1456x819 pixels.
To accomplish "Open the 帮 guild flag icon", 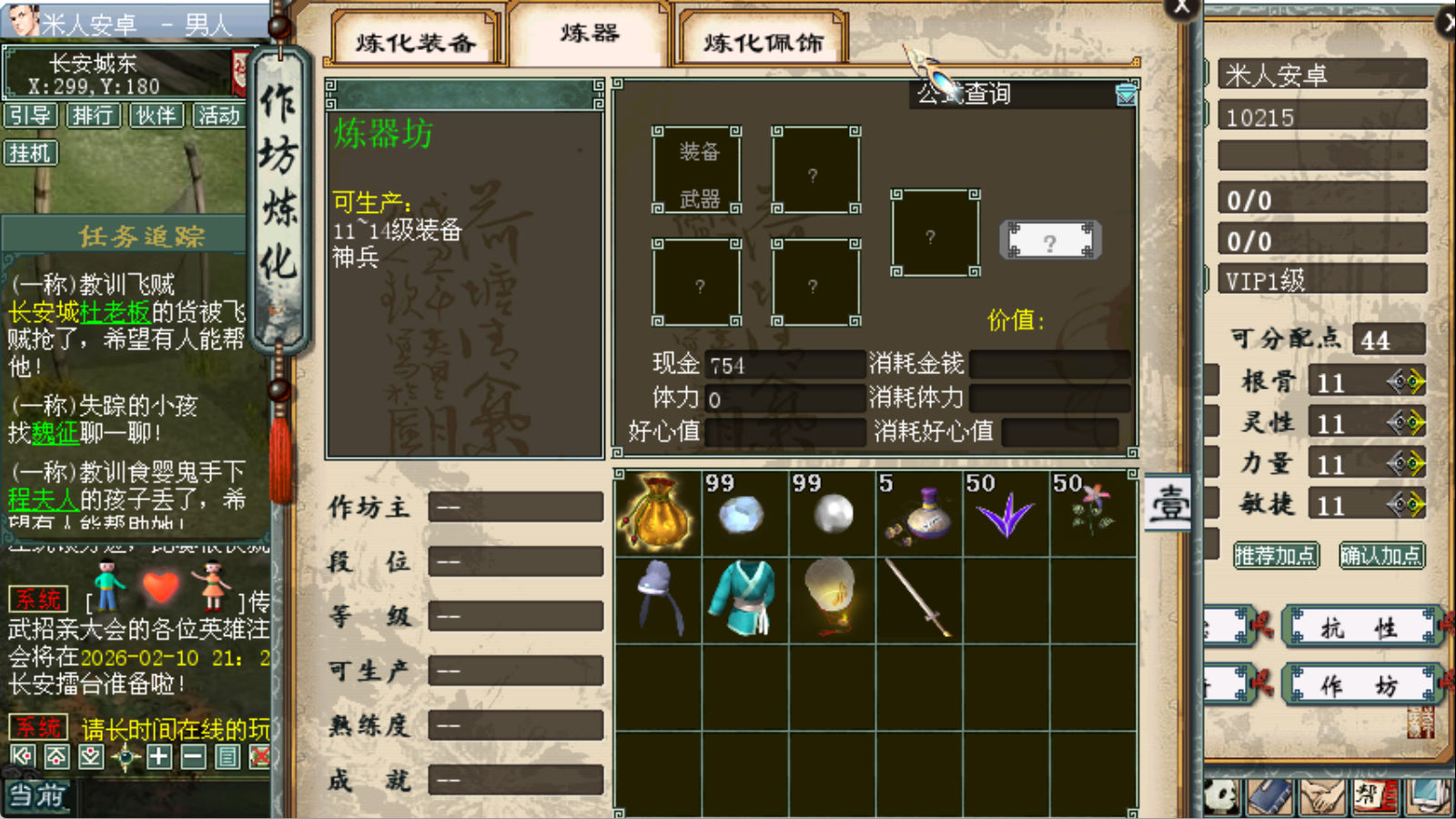I will (1375, 796).
